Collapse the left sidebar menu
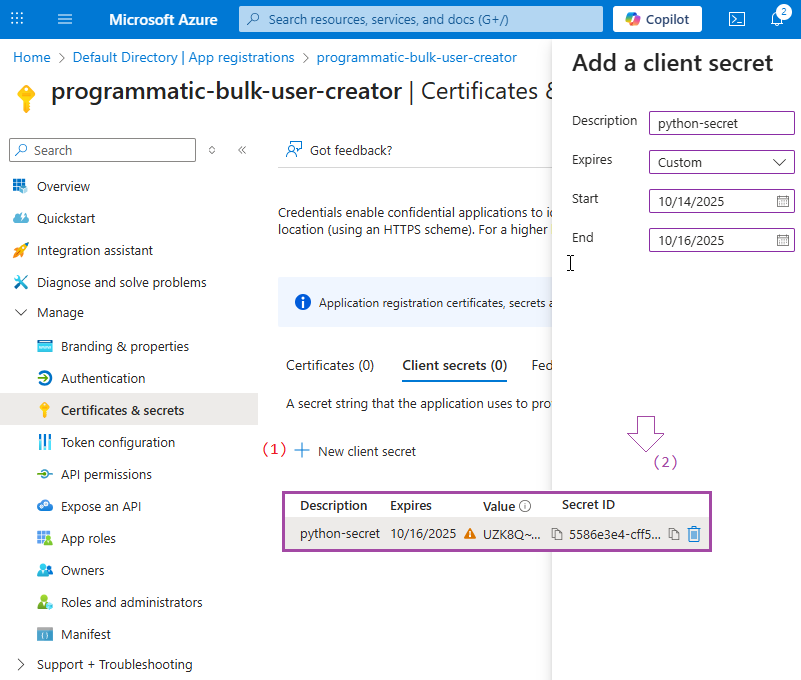This screenshot has width=801, height=680. 242,150
